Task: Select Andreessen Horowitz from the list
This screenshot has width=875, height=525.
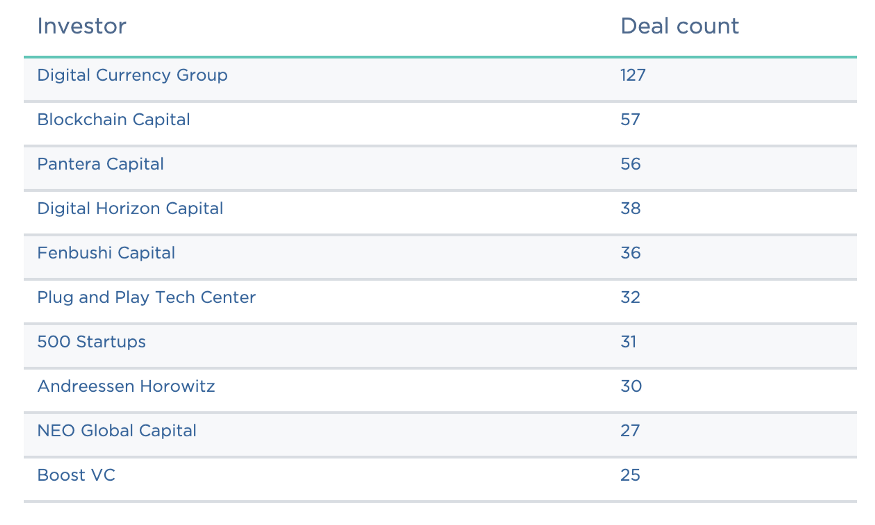Action: [126, 387]
